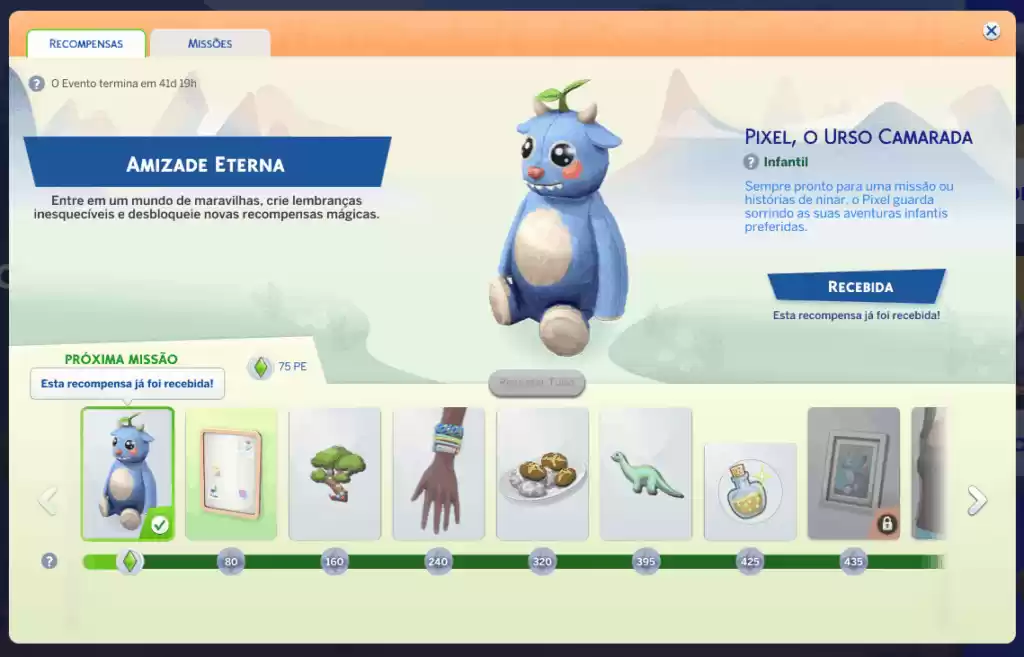Click the greyed-out button below the bear
Screen dimensions: 1024x657
tap(537, 383)
